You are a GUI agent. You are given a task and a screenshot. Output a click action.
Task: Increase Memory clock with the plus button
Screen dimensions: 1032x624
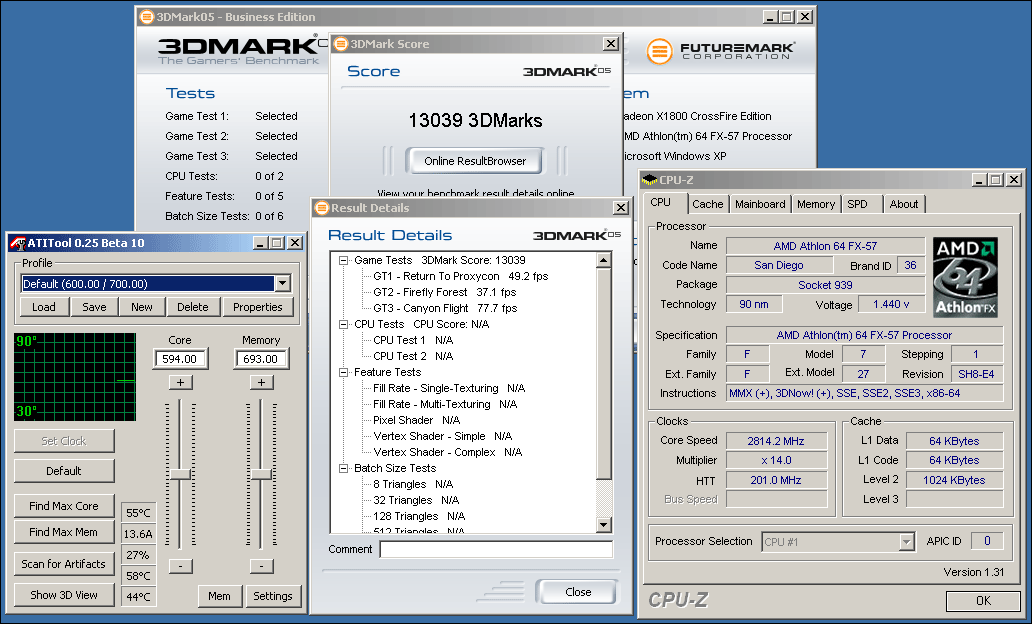point(261,382)
